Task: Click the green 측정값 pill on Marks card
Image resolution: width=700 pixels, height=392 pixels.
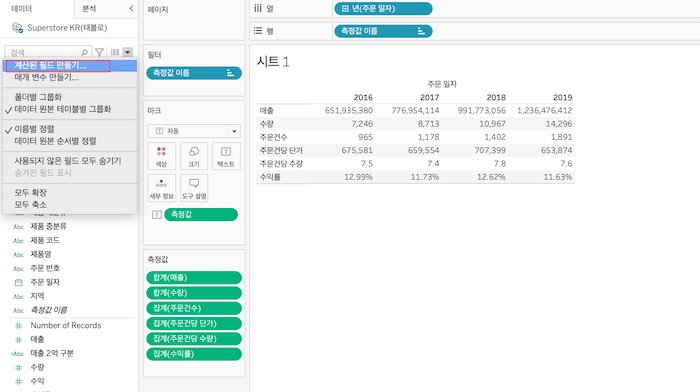Action: pos(201,214)
